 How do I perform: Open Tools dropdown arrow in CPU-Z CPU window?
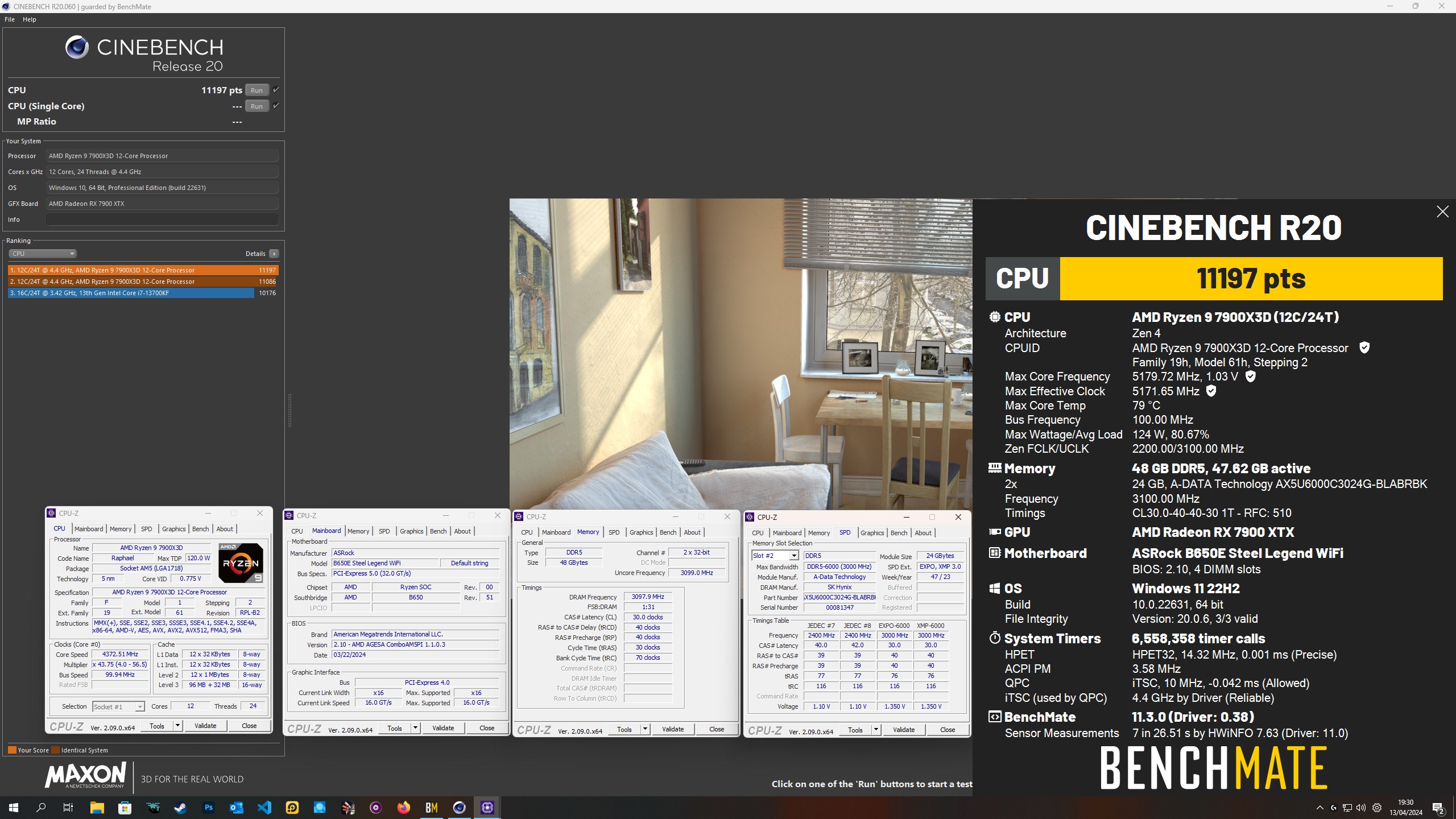pos(177,726)
